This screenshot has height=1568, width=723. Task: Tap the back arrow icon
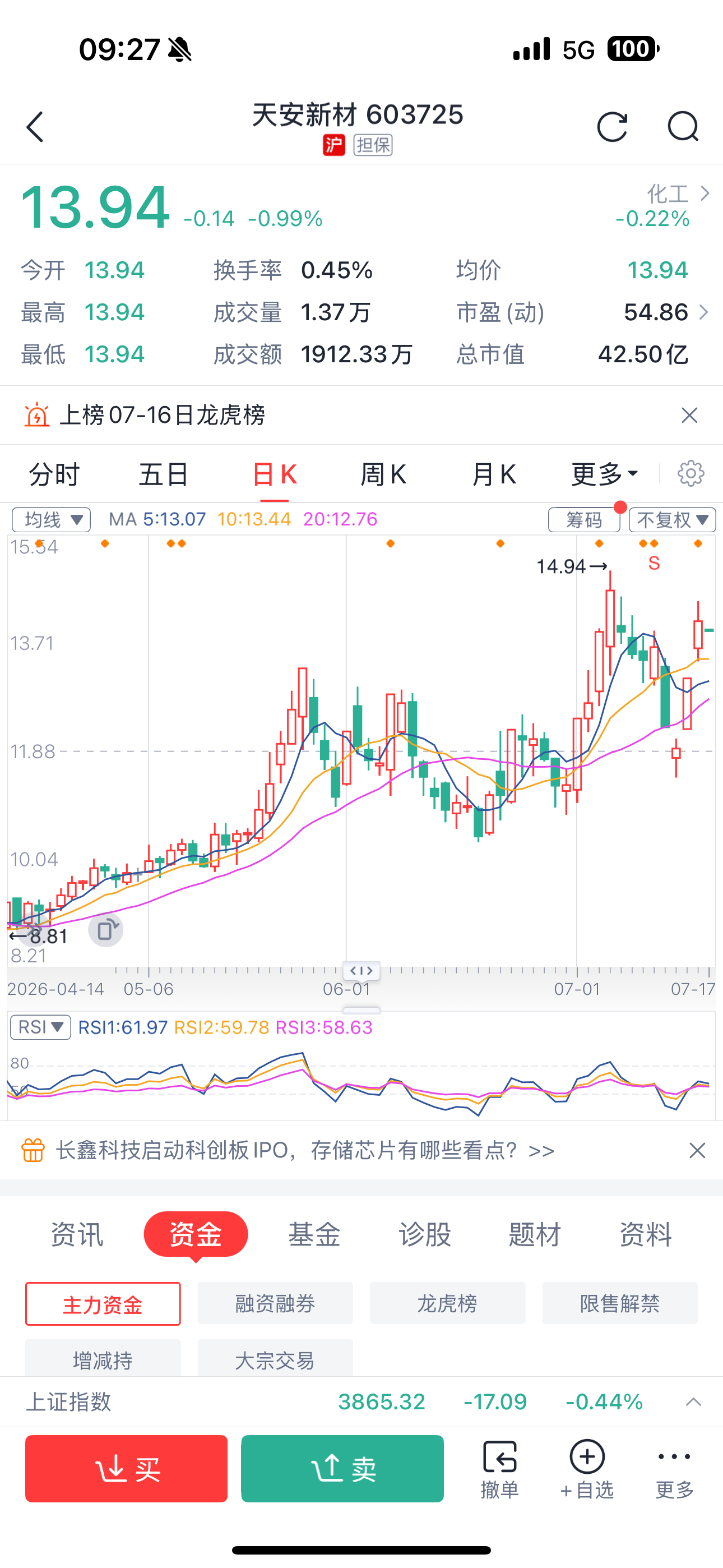35,127
